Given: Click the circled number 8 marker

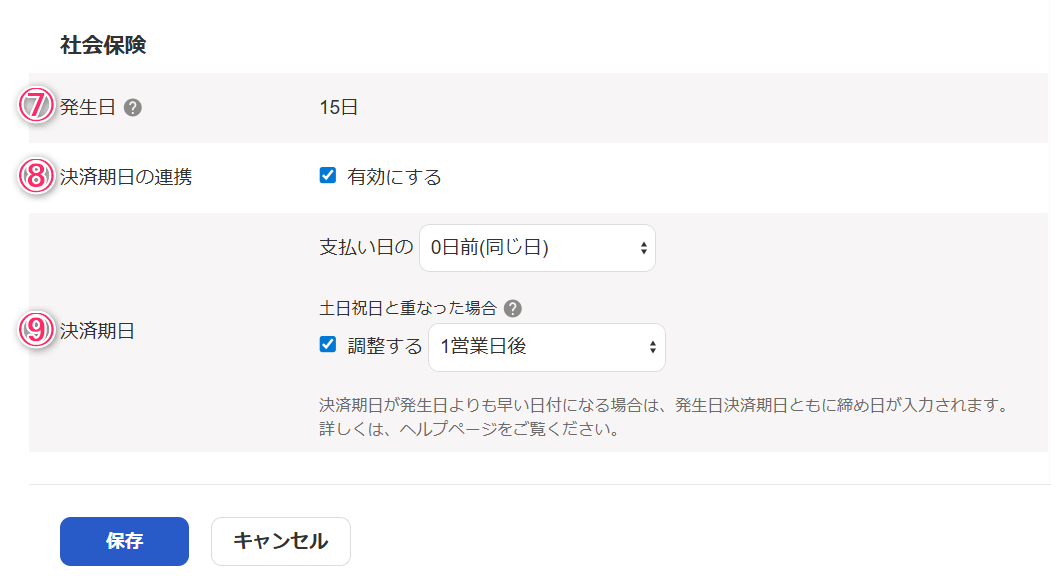Looking at the screenshot, I should point(36,176).
